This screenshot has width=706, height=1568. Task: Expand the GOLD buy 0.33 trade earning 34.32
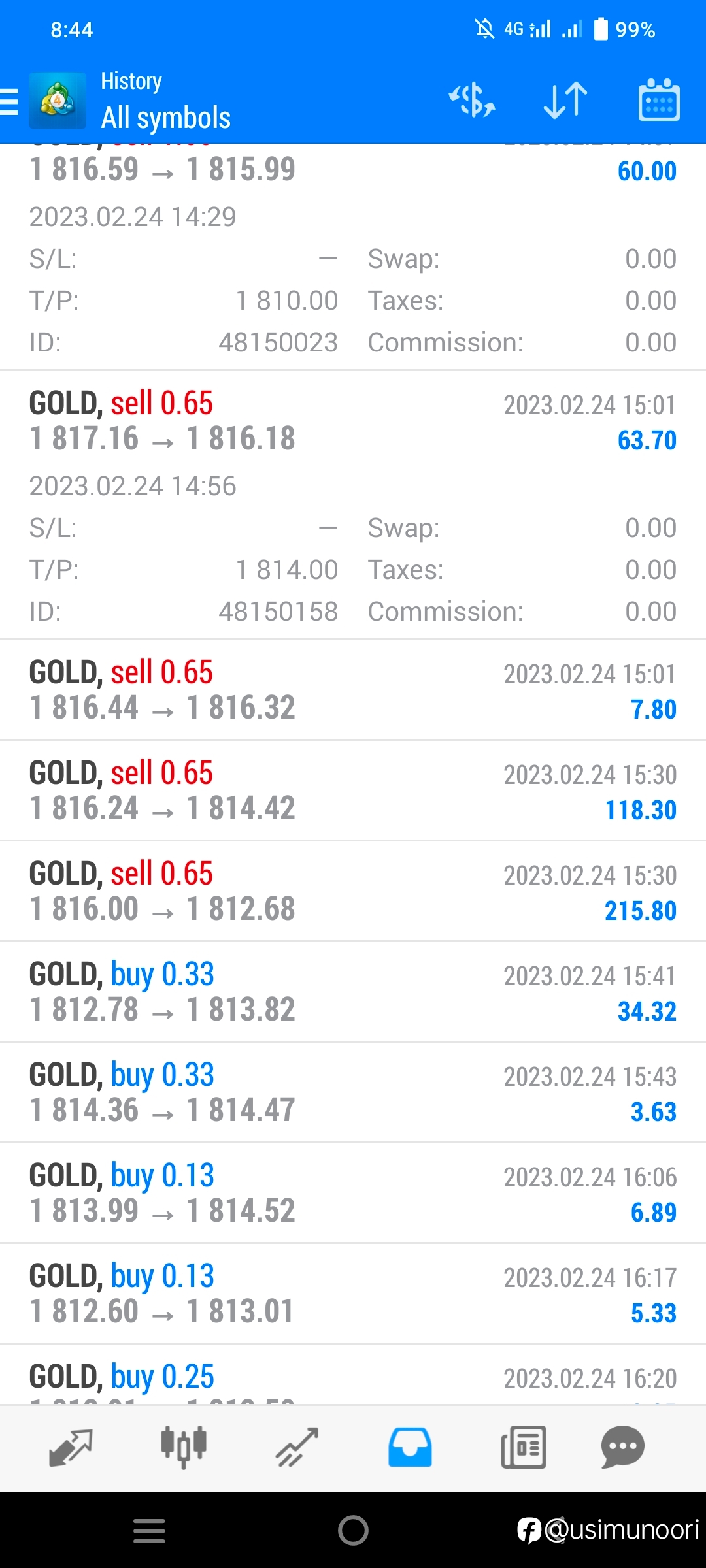[353, 992]
